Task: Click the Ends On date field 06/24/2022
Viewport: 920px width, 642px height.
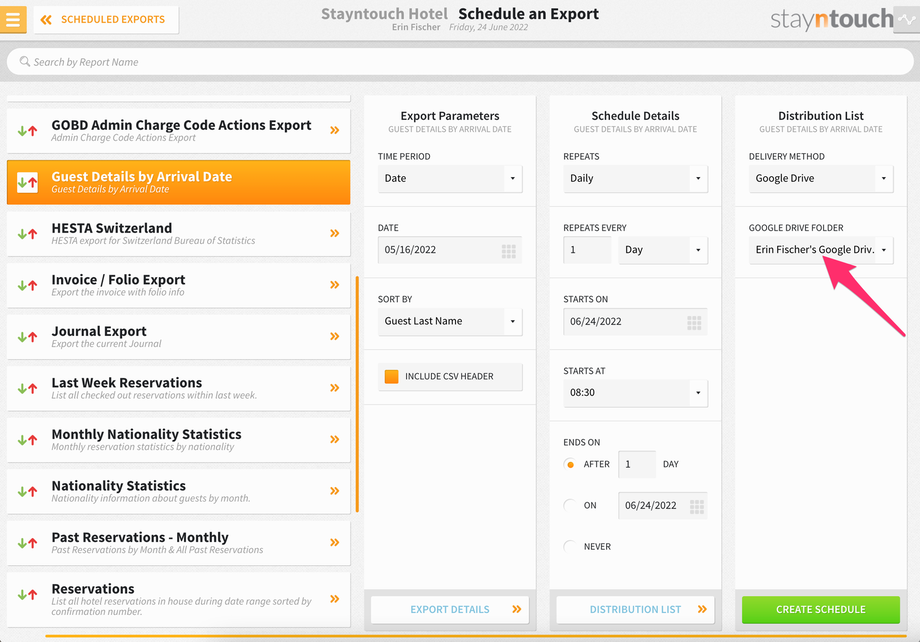Action: pos(663,506)
